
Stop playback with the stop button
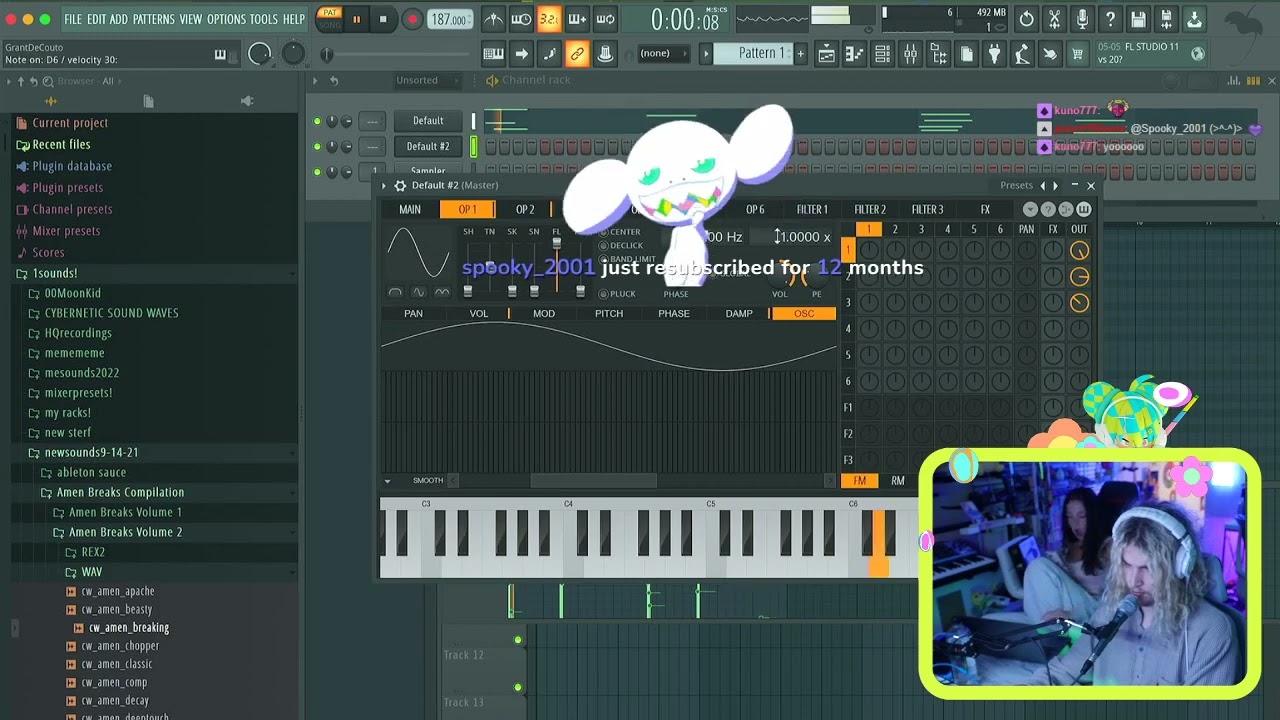(383, 19)
